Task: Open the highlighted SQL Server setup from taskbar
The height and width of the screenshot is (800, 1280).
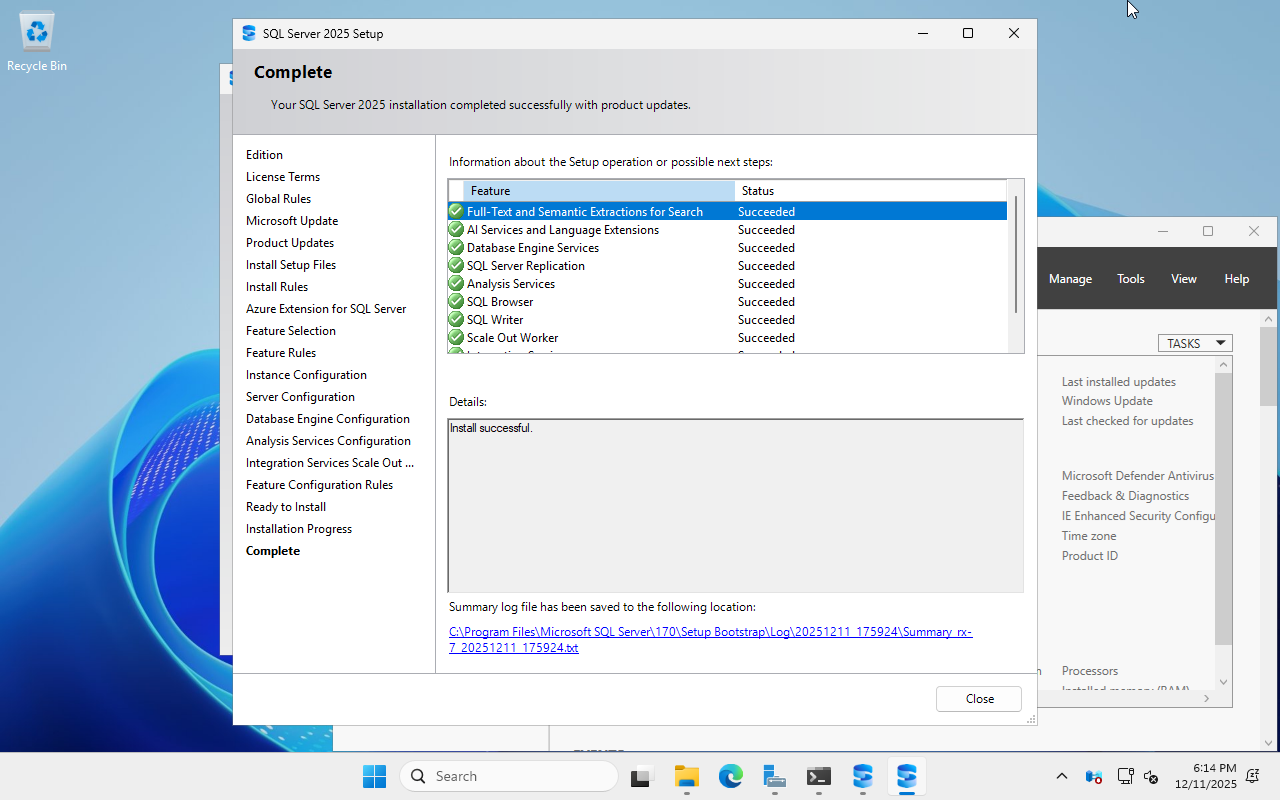Action: click(906, 776)
